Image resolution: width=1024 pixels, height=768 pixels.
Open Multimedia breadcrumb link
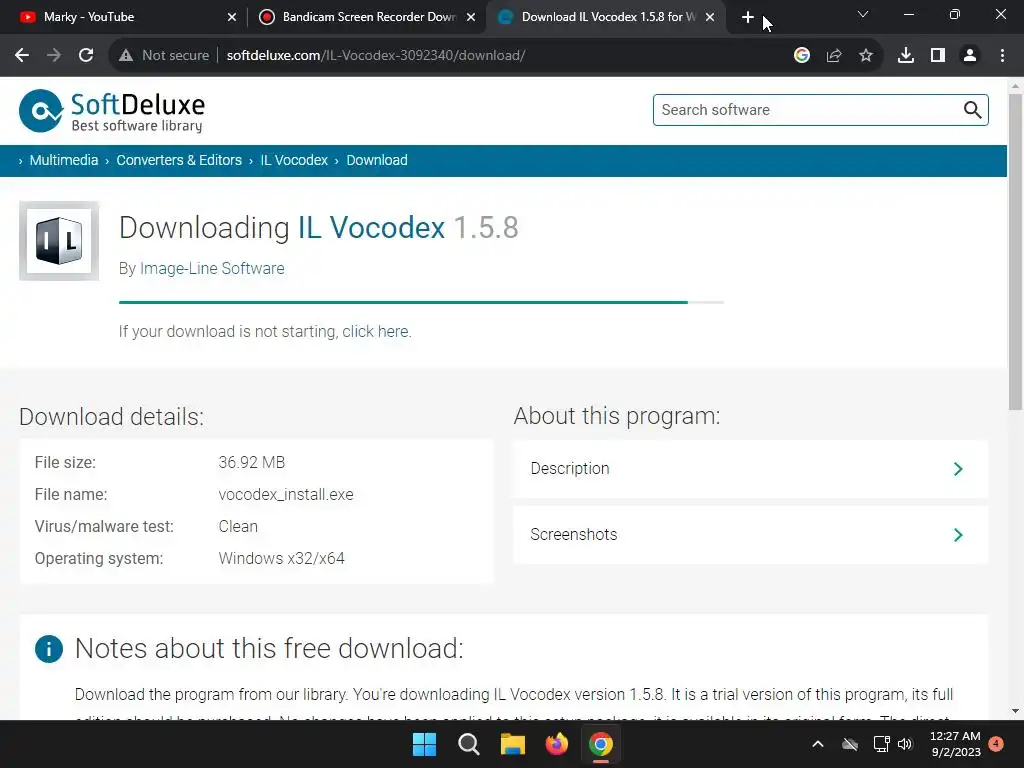tap(63, 161)
